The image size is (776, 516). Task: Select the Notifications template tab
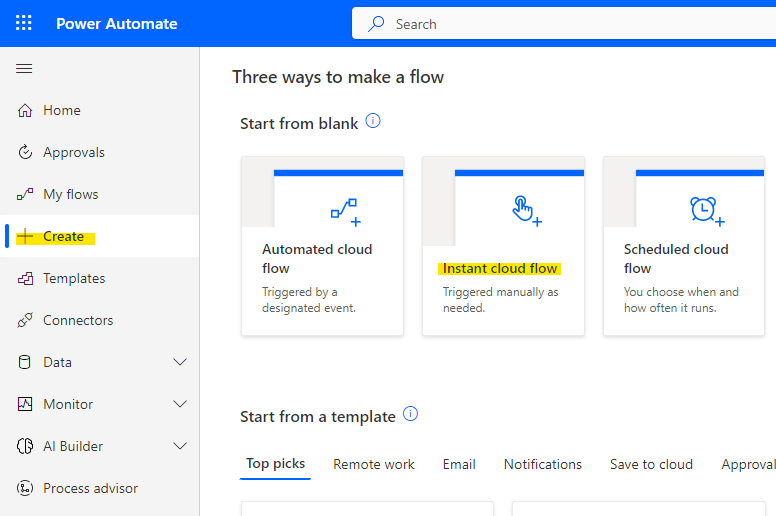(542, 465)
